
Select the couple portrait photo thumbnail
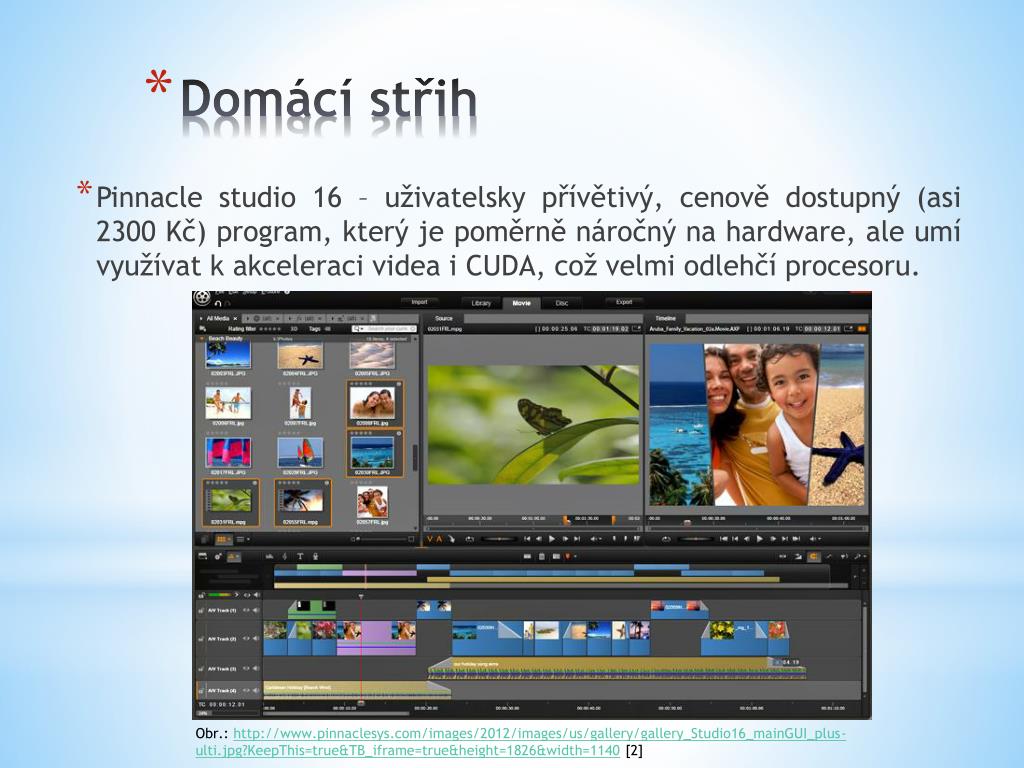pos(374,402)
